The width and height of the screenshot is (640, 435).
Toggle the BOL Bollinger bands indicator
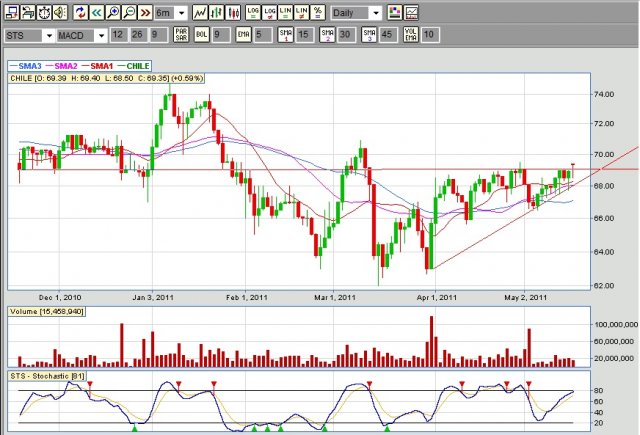click(201, 34)
